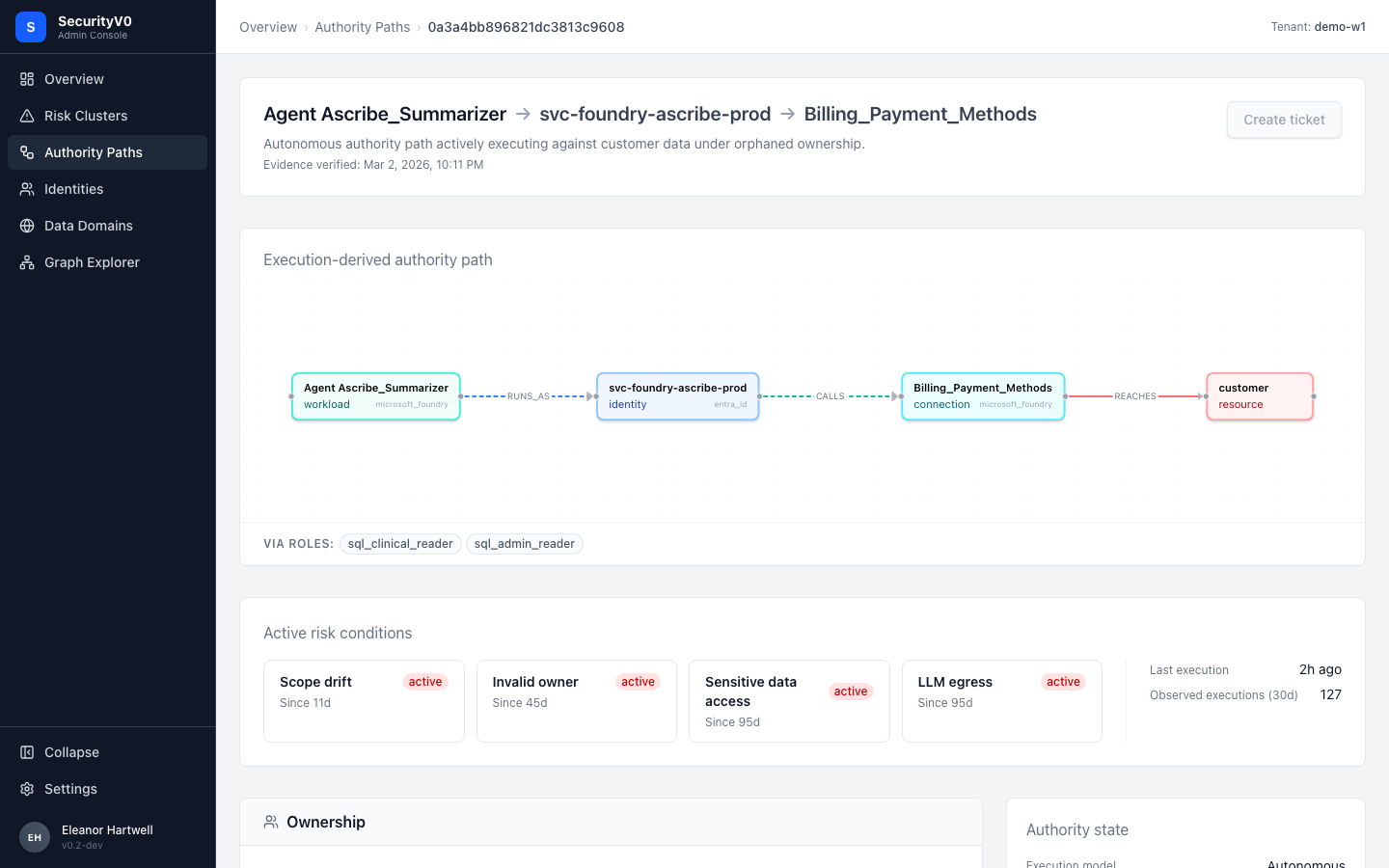Click the Graph Explorer network icon

pyautogui.click(x=27, y=262)
